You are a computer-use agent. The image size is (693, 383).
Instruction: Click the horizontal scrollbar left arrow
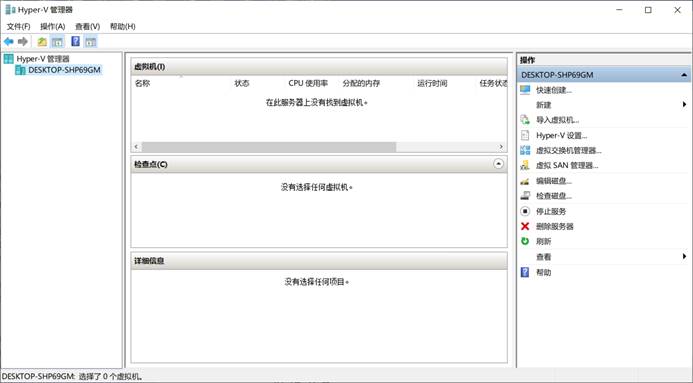pyautogui.click(x=136, y=147)
